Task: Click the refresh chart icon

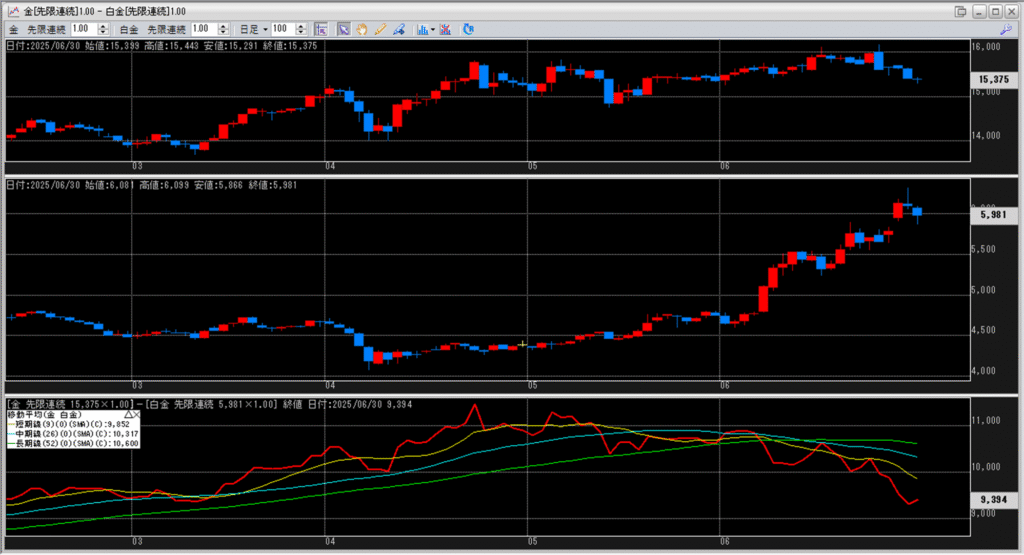Action: [468, 29]
